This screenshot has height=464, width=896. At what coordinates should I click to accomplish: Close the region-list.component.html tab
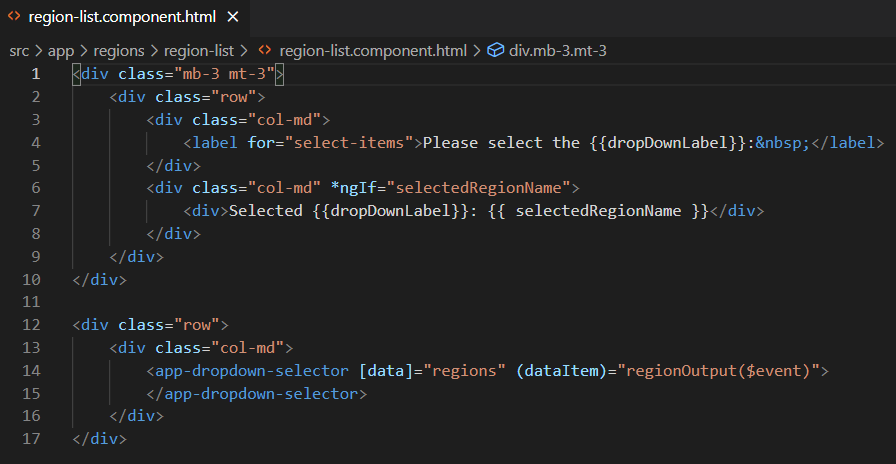(233, 18)
